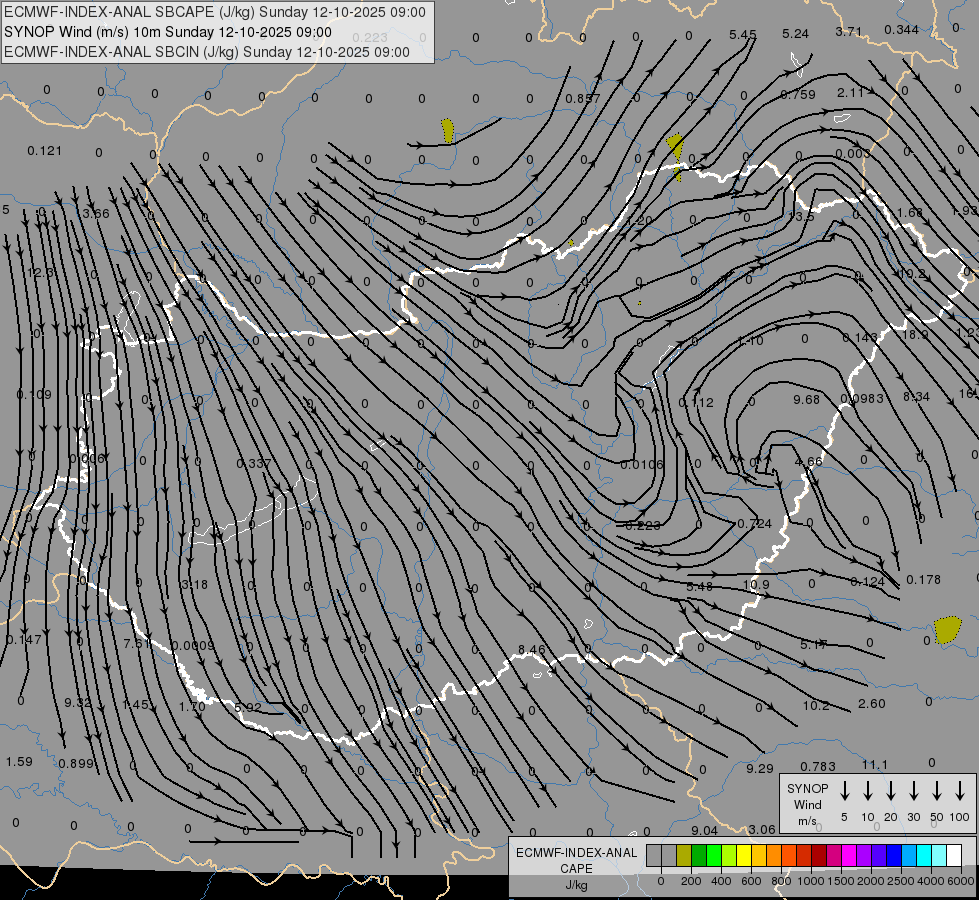Image resolution: width=979 pixels, height=900 pixels.
Task: Click the map value 9.04
Action: (705, 831)
